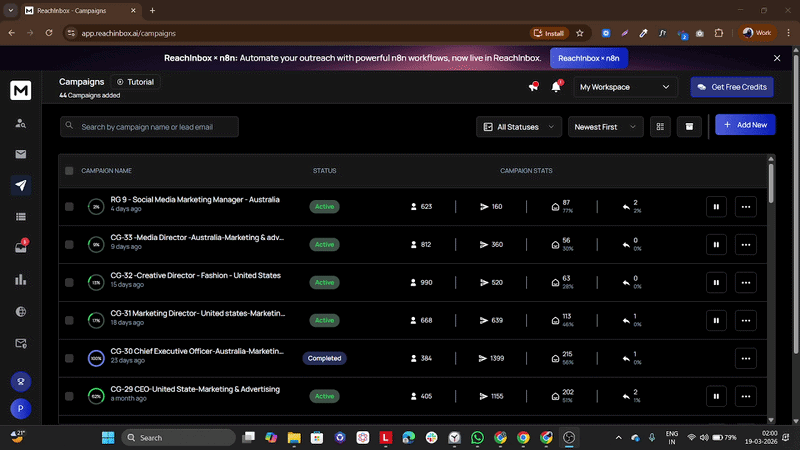The width and height of the screenshot is (800, 450).
Task: Open the Chrome extensions puzzle menu
Action: [x=718, y=33]
